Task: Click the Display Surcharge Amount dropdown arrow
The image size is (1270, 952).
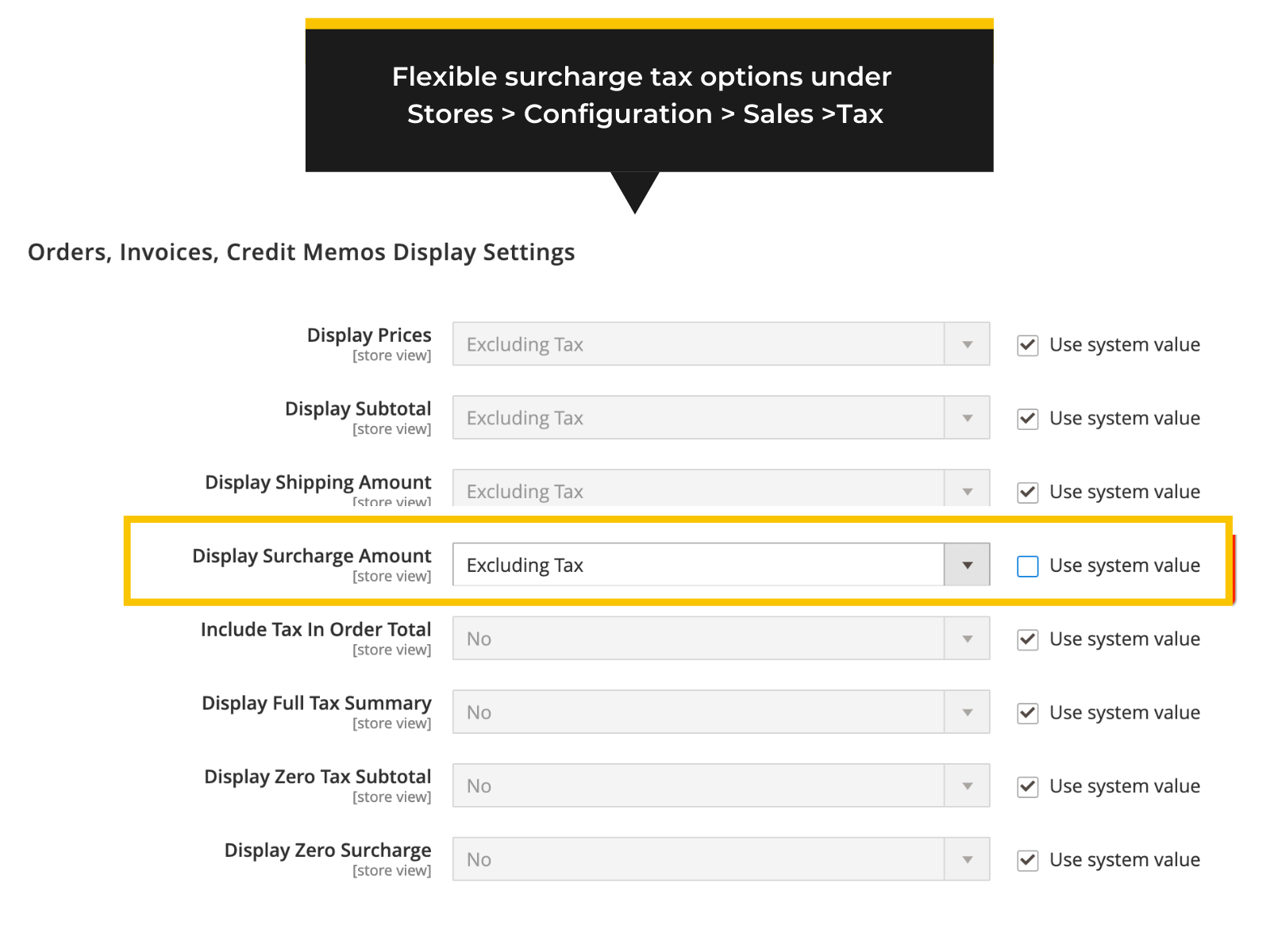Action: [967, 565]
